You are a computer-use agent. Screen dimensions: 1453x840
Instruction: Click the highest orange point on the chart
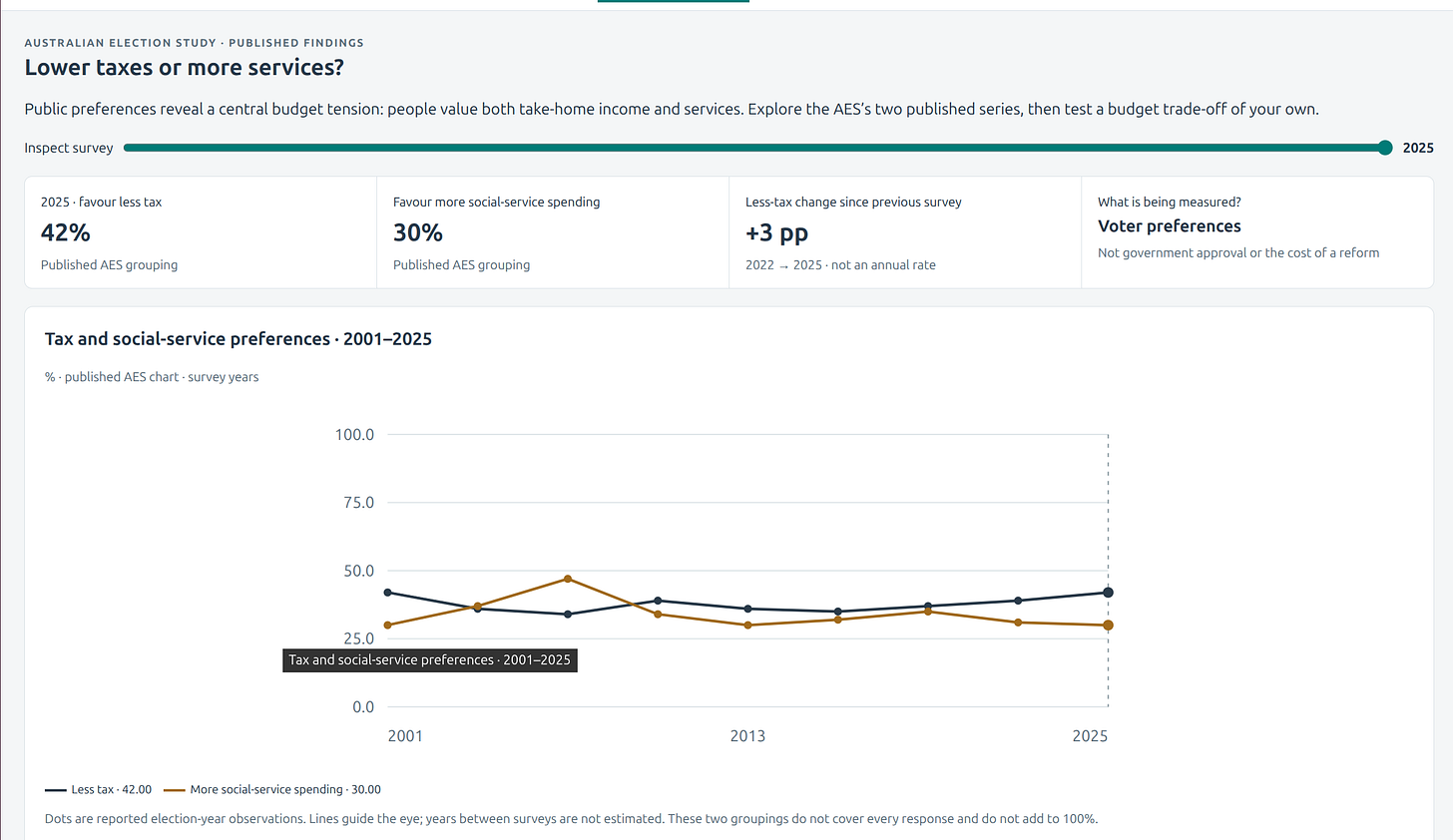point(568,579)
